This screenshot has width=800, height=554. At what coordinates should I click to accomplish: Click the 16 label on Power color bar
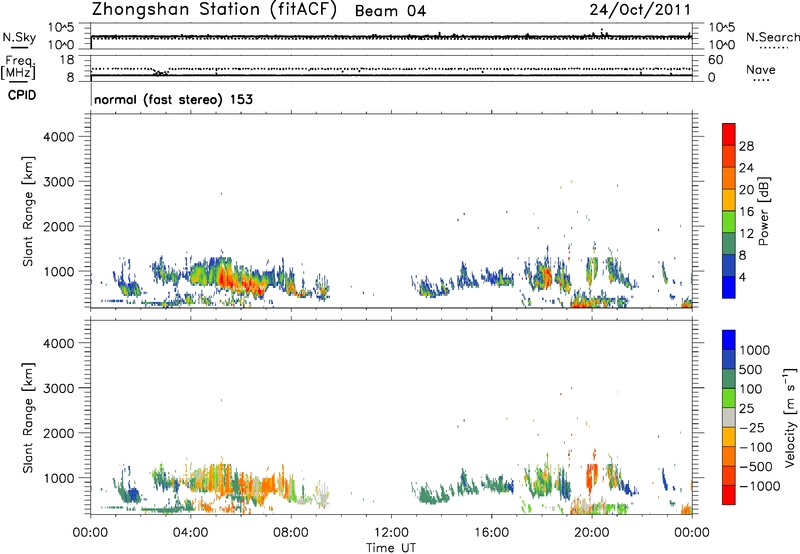746,212
